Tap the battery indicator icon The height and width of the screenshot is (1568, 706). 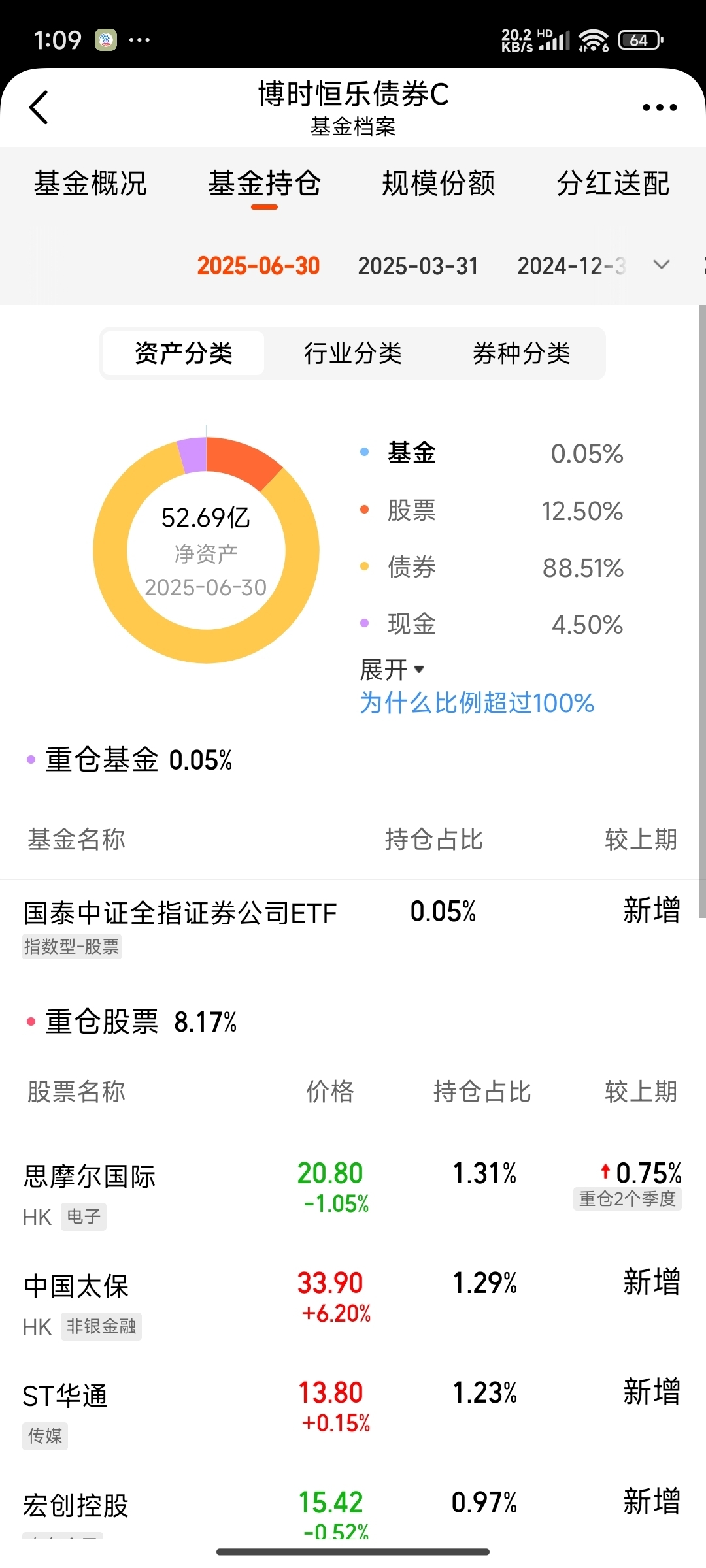click(x=641, y=41)
